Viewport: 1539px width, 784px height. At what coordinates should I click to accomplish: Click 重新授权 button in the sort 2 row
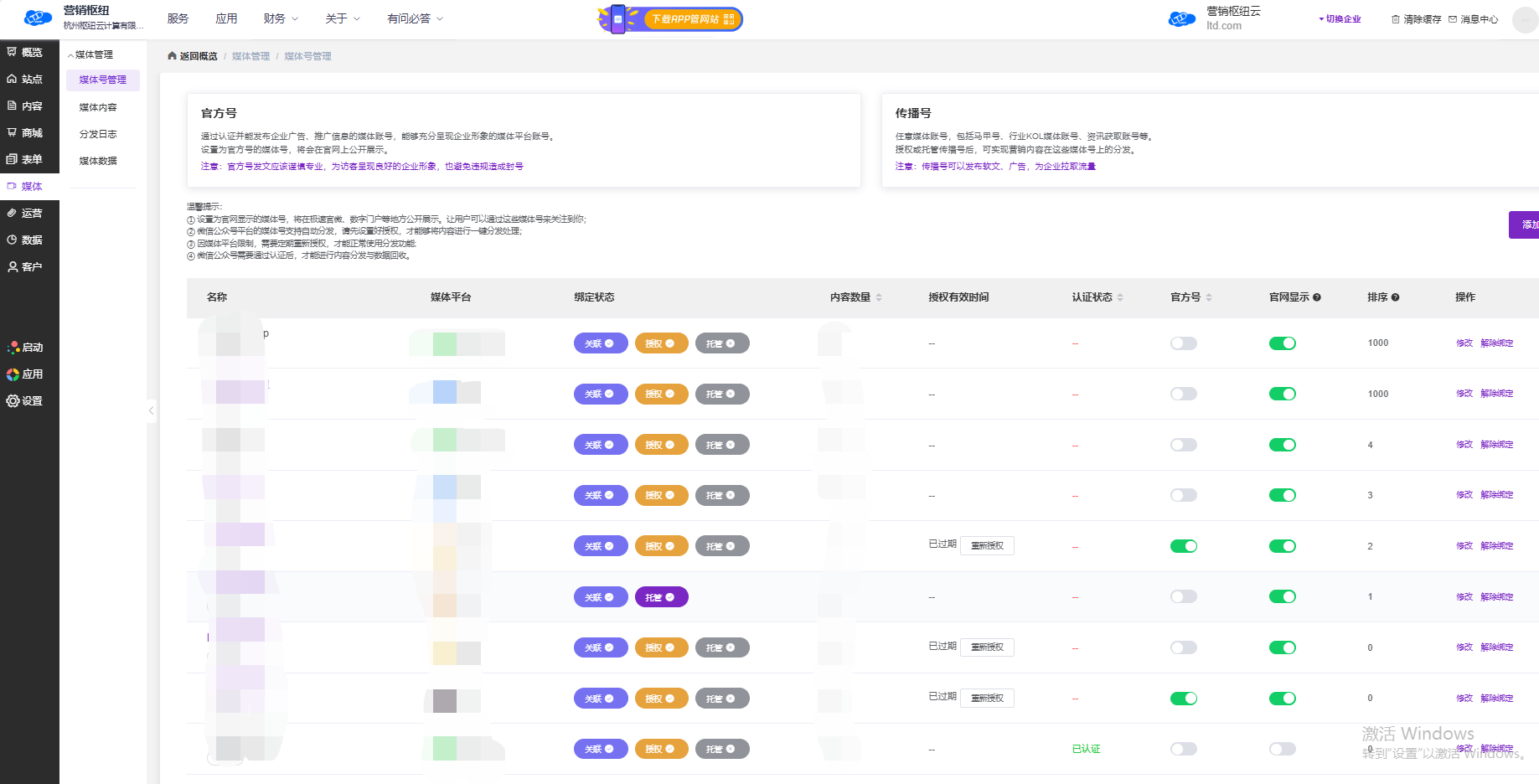tap(987, 546)
